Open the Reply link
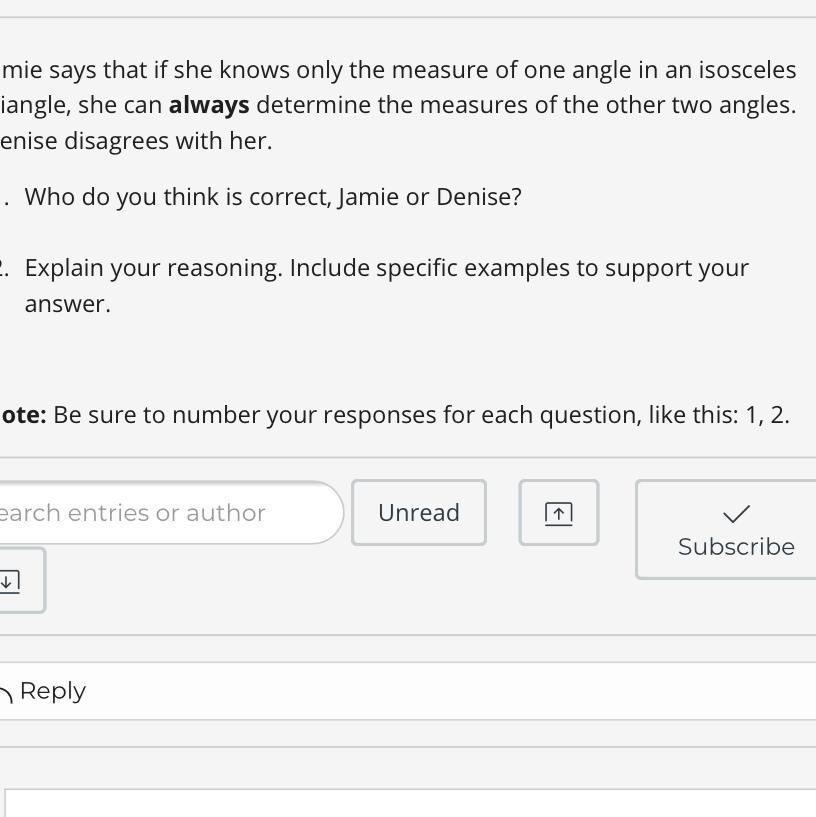The width and height of the screenshot is (816, 817). click(52, 691)
